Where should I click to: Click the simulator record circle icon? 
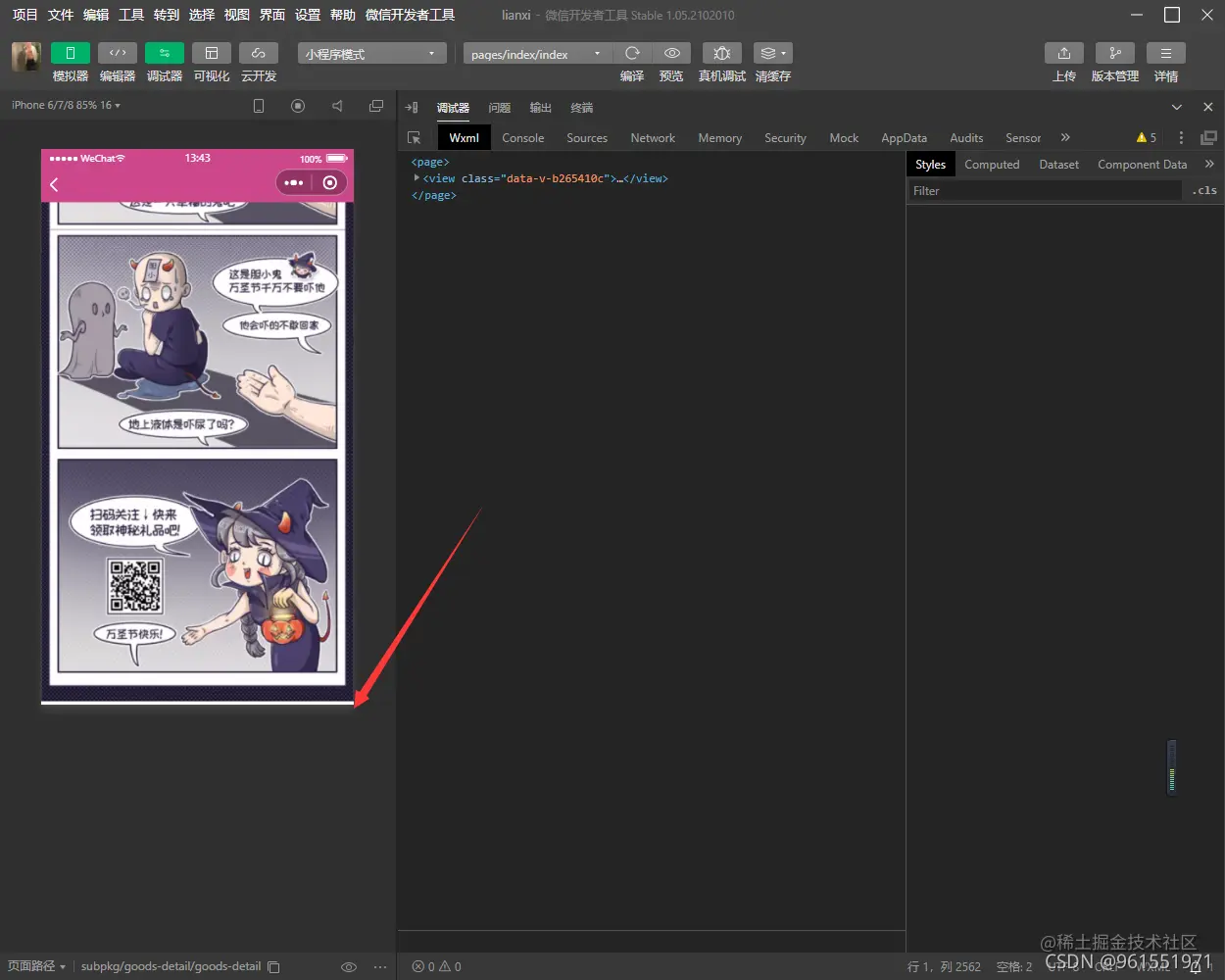pos(298,106)
